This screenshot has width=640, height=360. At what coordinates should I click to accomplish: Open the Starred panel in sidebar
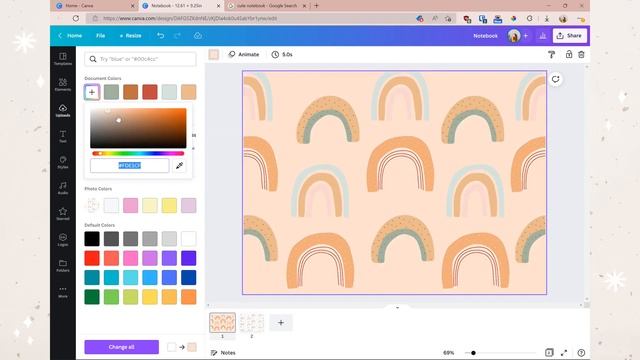click(x=62, y=214)
